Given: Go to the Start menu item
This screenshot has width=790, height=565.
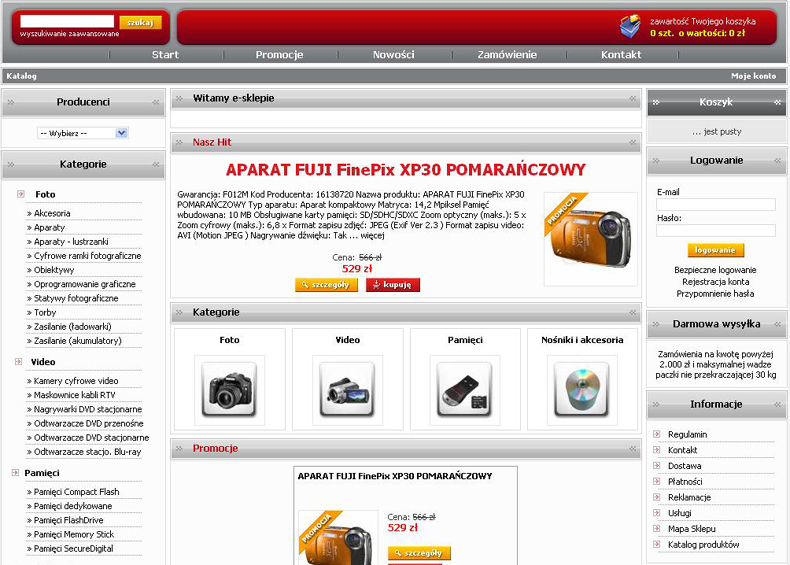Looking at the screenshot, I should [x=165, y=54].
